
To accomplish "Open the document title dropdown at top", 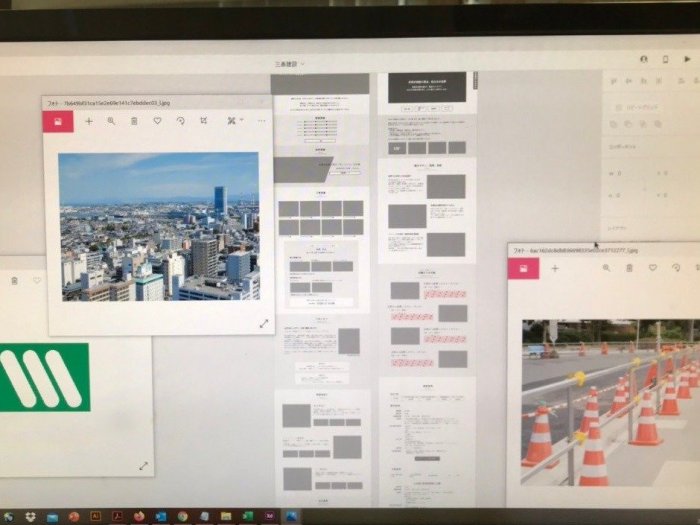I will (x=290, y=63).
